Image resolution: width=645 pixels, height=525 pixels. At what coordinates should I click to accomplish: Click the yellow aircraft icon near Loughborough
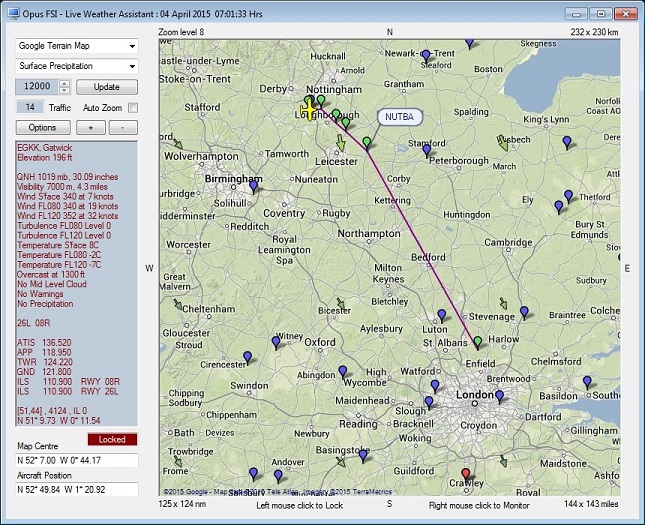(307, 110)
